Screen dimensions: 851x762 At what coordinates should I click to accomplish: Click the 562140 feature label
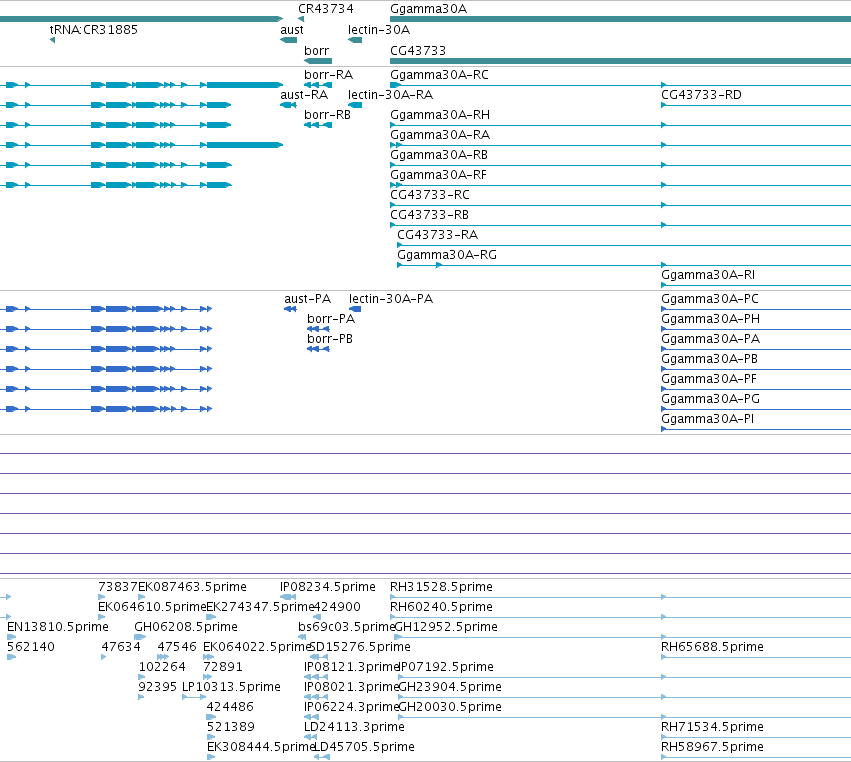(x=31, y=646)
